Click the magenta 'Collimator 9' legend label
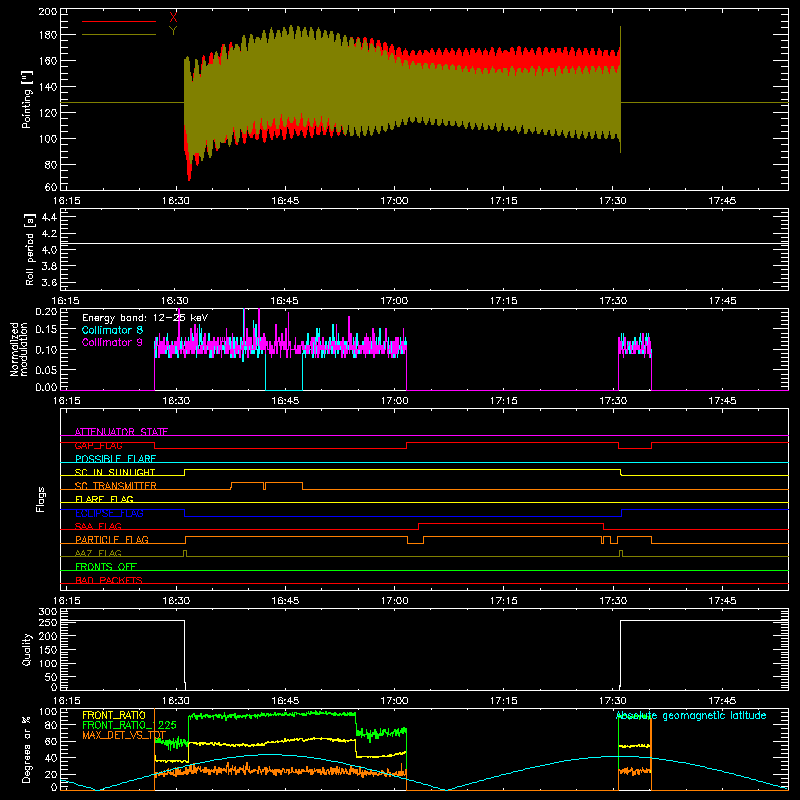 tap(112, 342)
